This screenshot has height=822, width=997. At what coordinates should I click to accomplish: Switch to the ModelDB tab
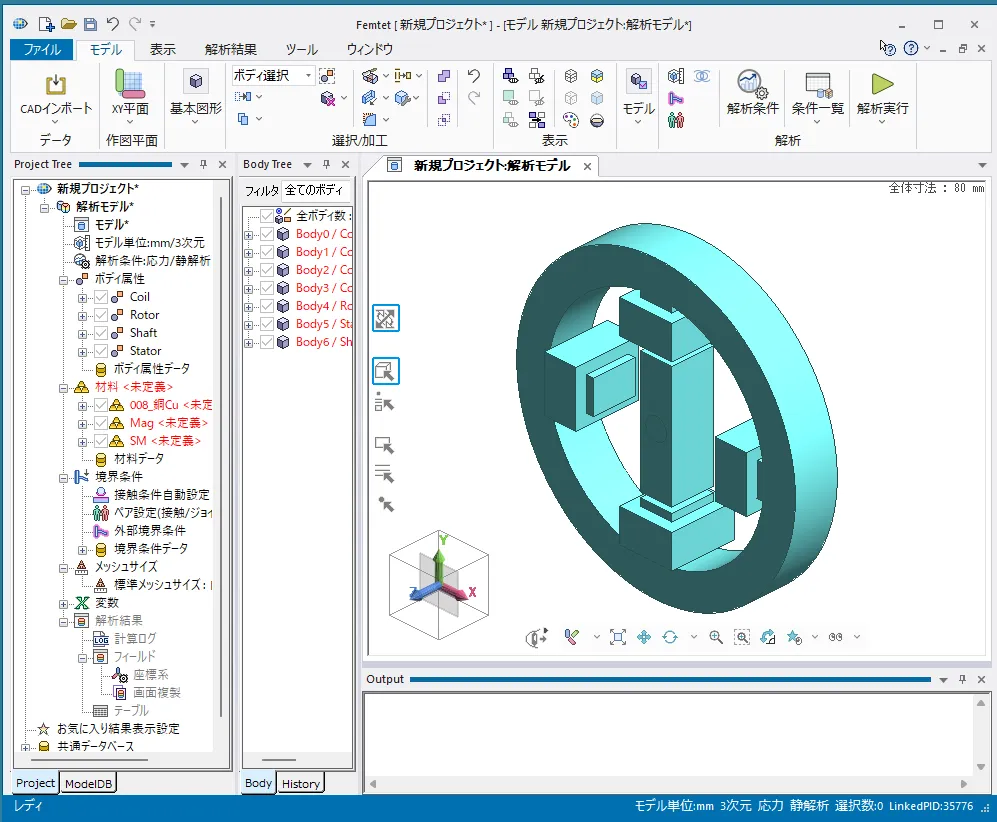tap(88, 783)
